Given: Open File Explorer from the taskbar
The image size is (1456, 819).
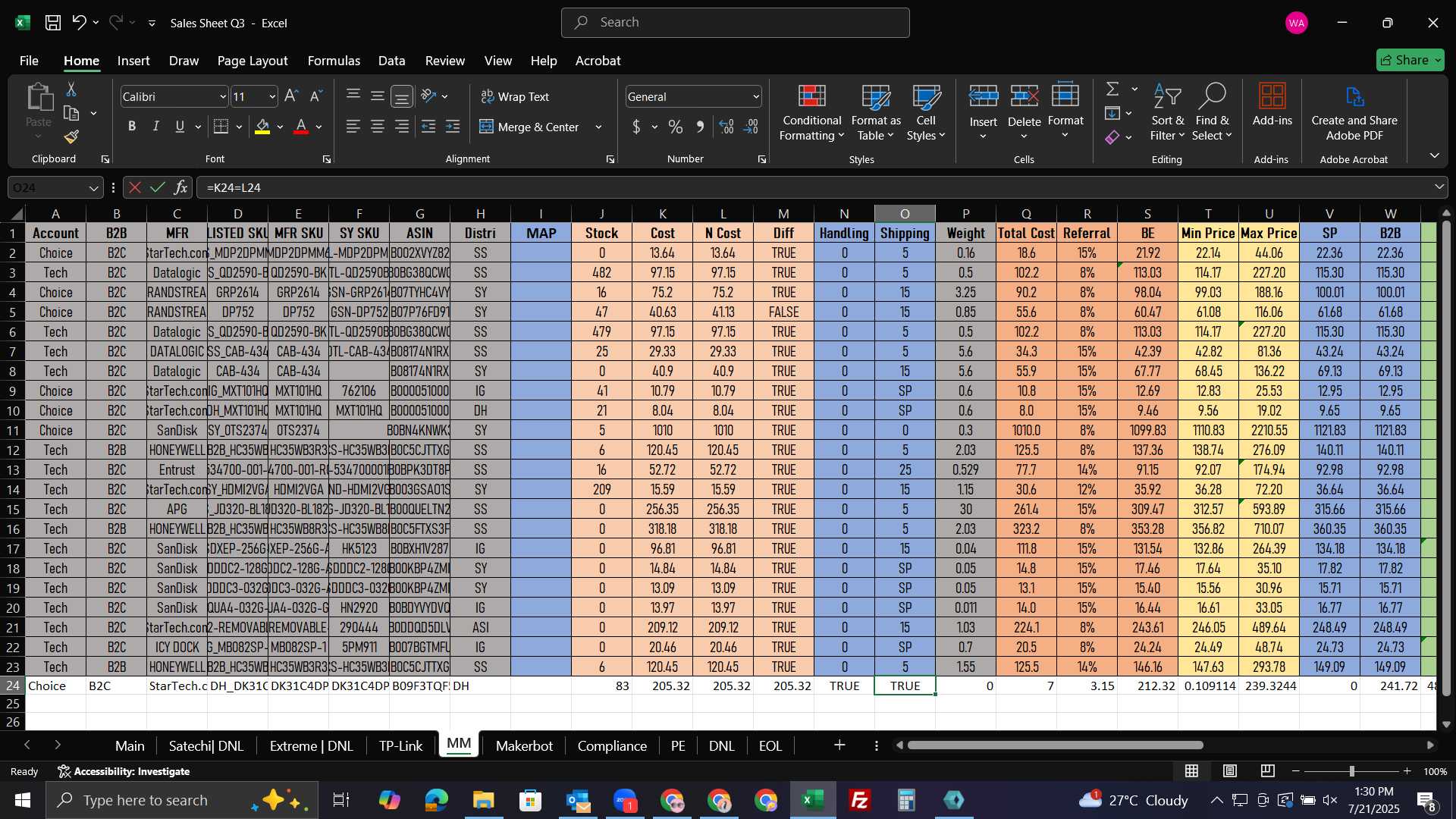Looking at the screenshot, I should point(483,800).
